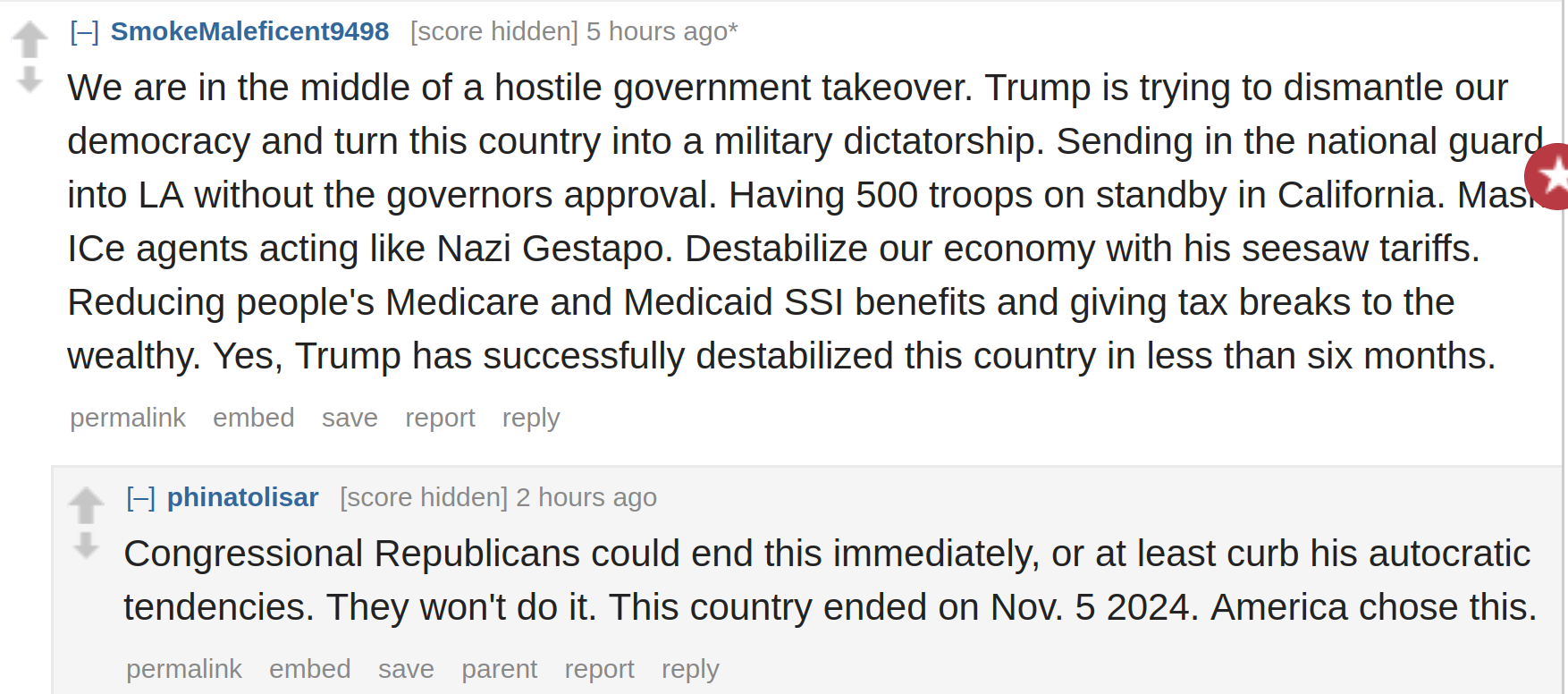Open SmokeMaleficent9498's user profile
1568x694 pixels.
[x=249, y=31]
